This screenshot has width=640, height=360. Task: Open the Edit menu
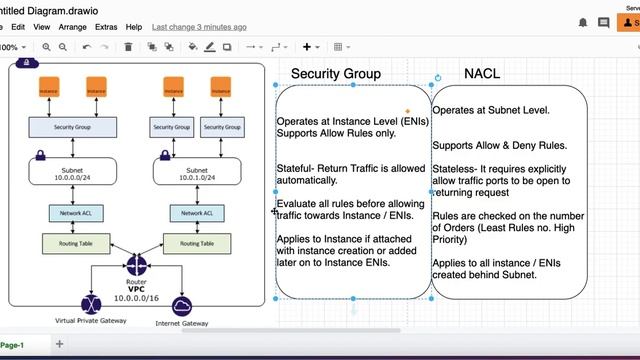(x=18, y=27)
